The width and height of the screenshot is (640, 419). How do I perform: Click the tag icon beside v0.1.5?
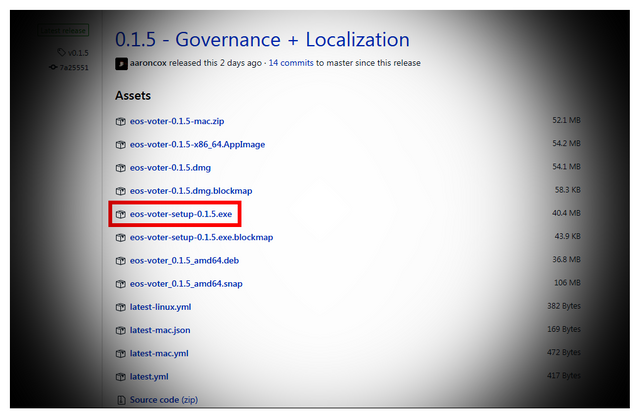point(62,52)
